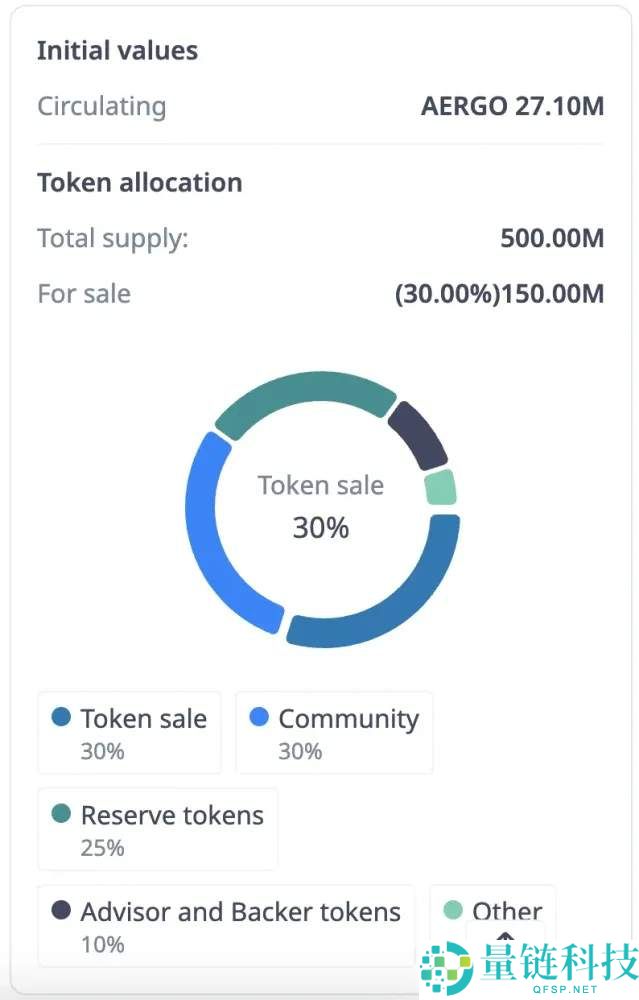Click the AERGO 27.10M circulating value
The width and height of the screenshot is (639, 1000).
(512, 106)
